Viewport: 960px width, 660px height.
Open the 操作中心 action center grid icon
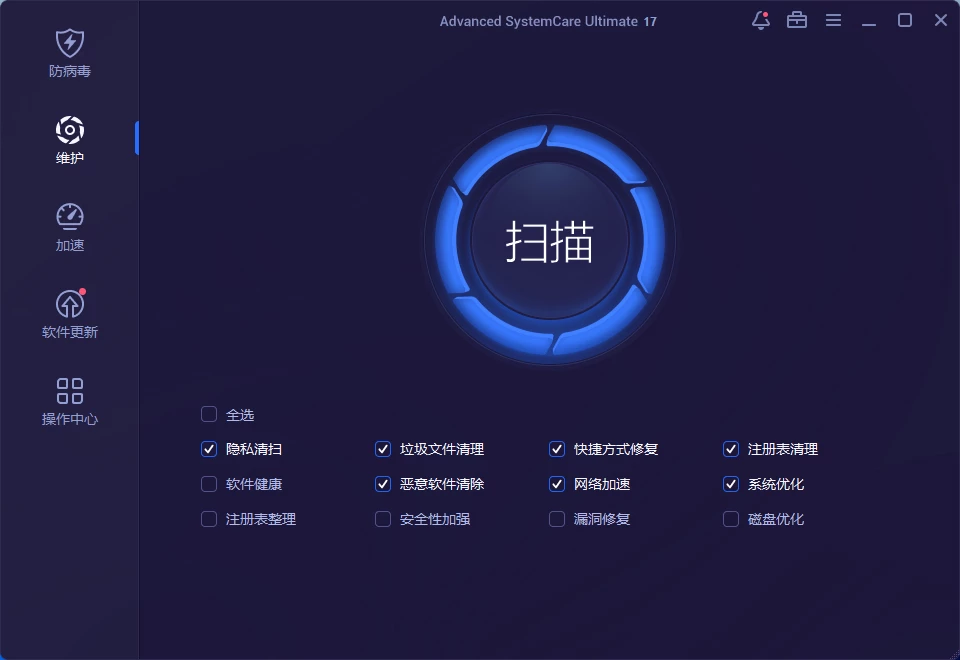tap(69, 391)
